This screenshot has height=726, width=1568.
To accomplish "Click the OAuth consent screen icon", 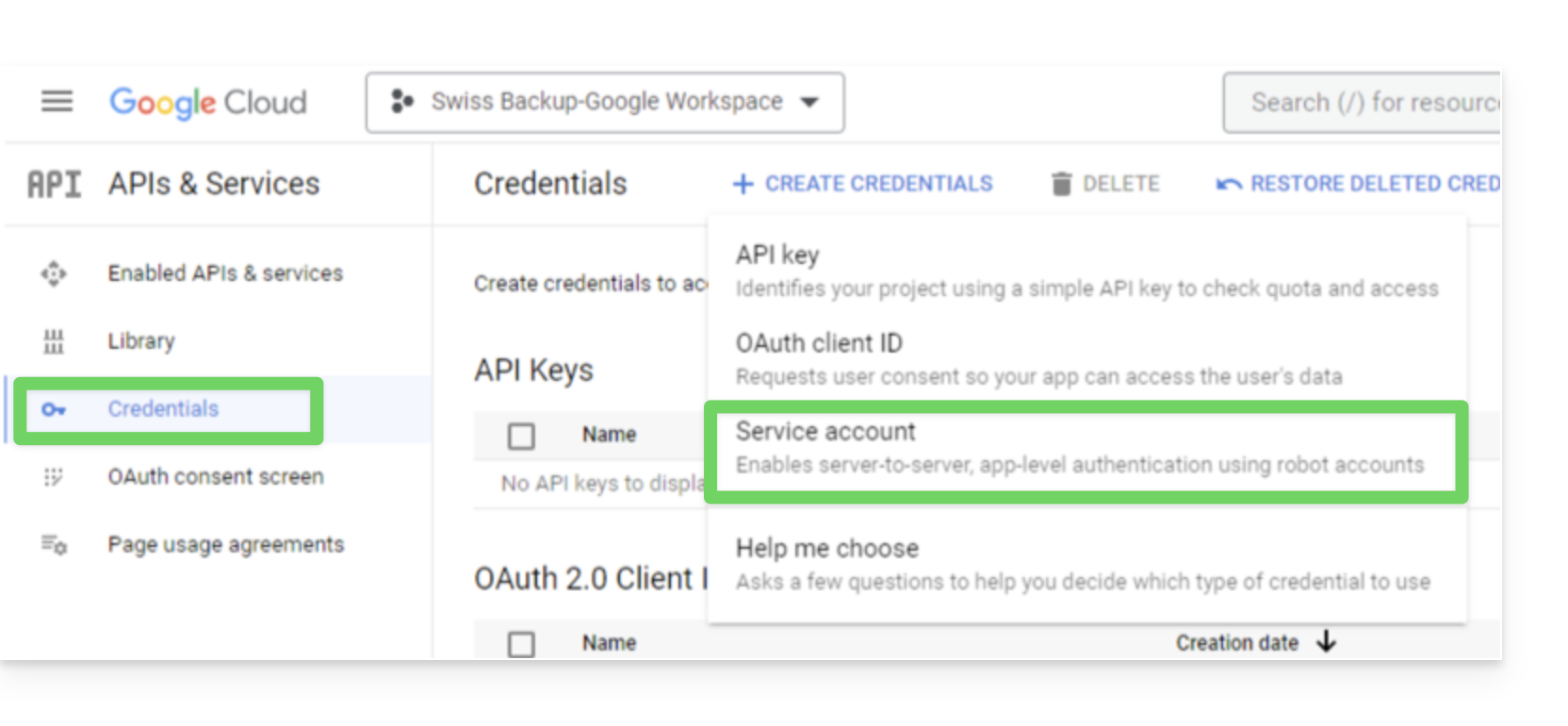I will [x=54, y=477].
